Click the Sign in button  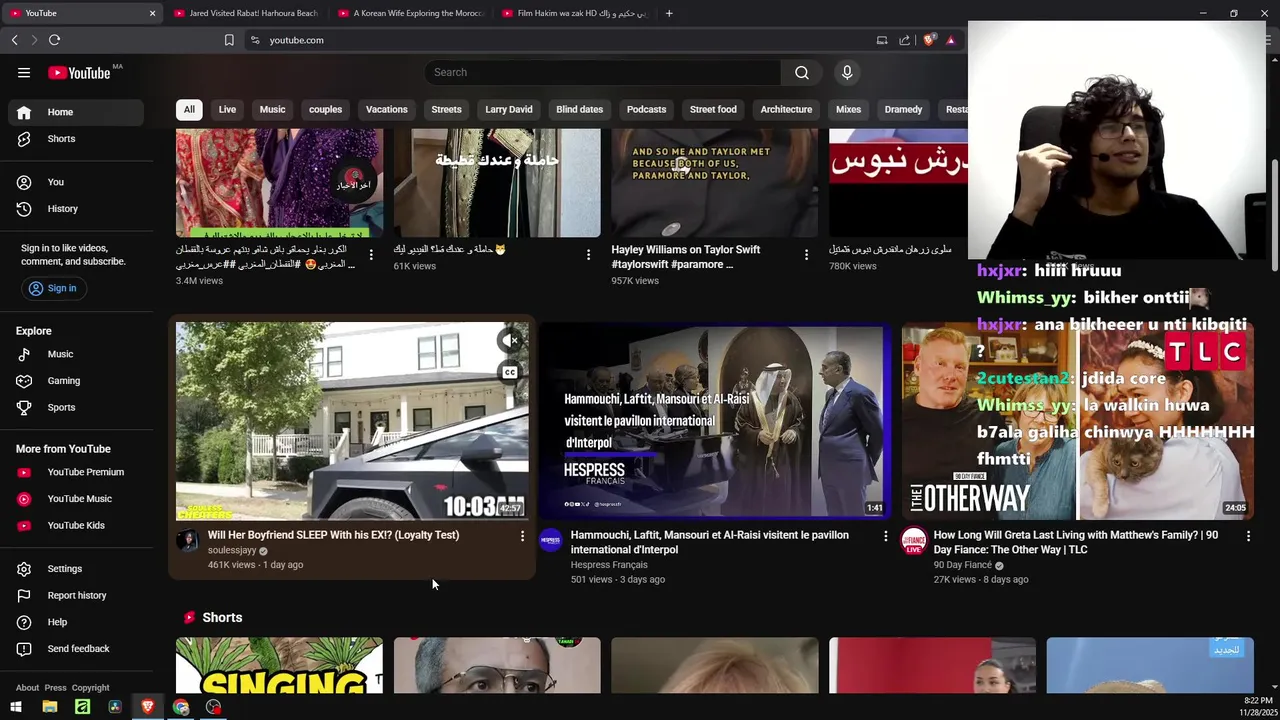[53, 288]
